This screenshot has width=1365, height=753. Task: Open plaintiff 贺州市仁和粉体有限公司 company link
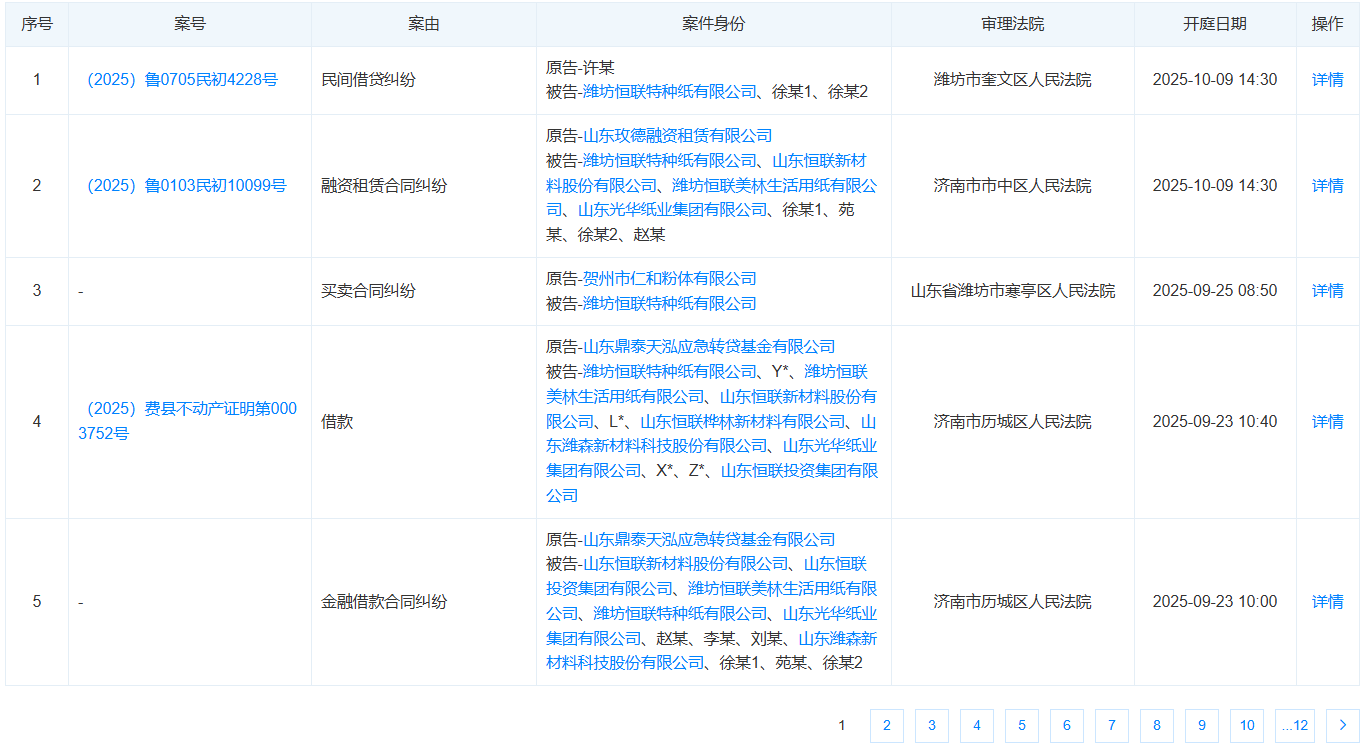tap(670, 279)
